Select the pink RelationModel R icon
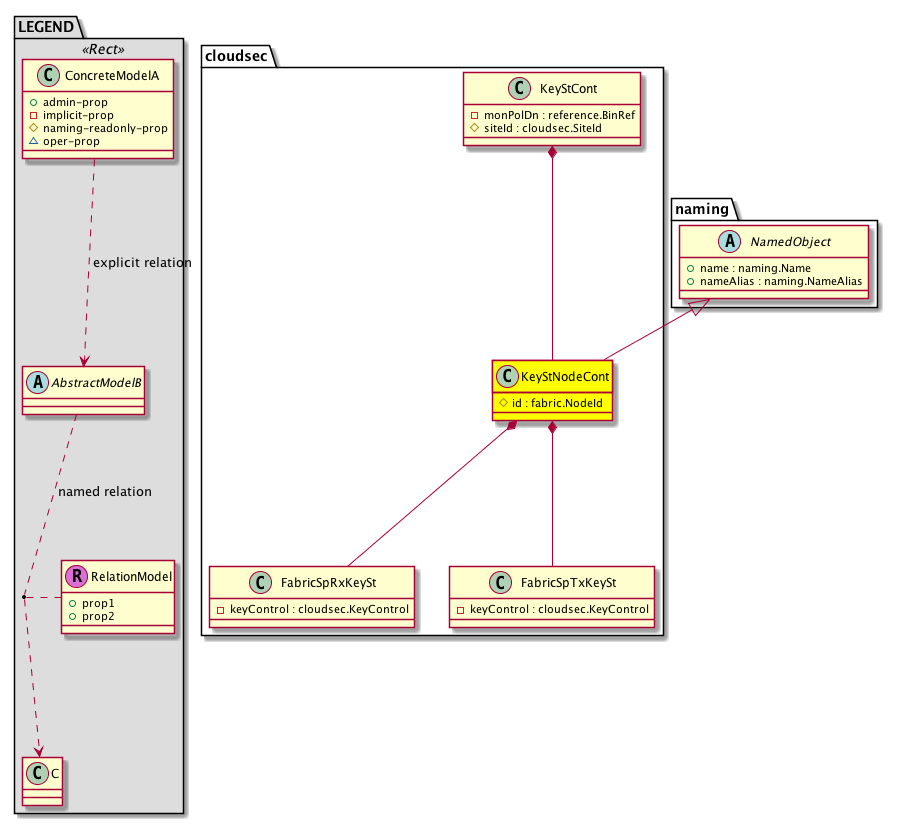898x824 pixels. [75, 576]
